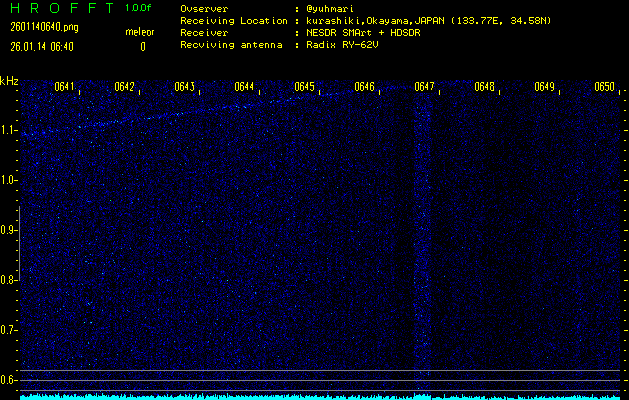Image resolution: width=629 pixels, height=400 pixels.
Task: Click the 1.0 kHz axis label
Action: coord(7,181)
